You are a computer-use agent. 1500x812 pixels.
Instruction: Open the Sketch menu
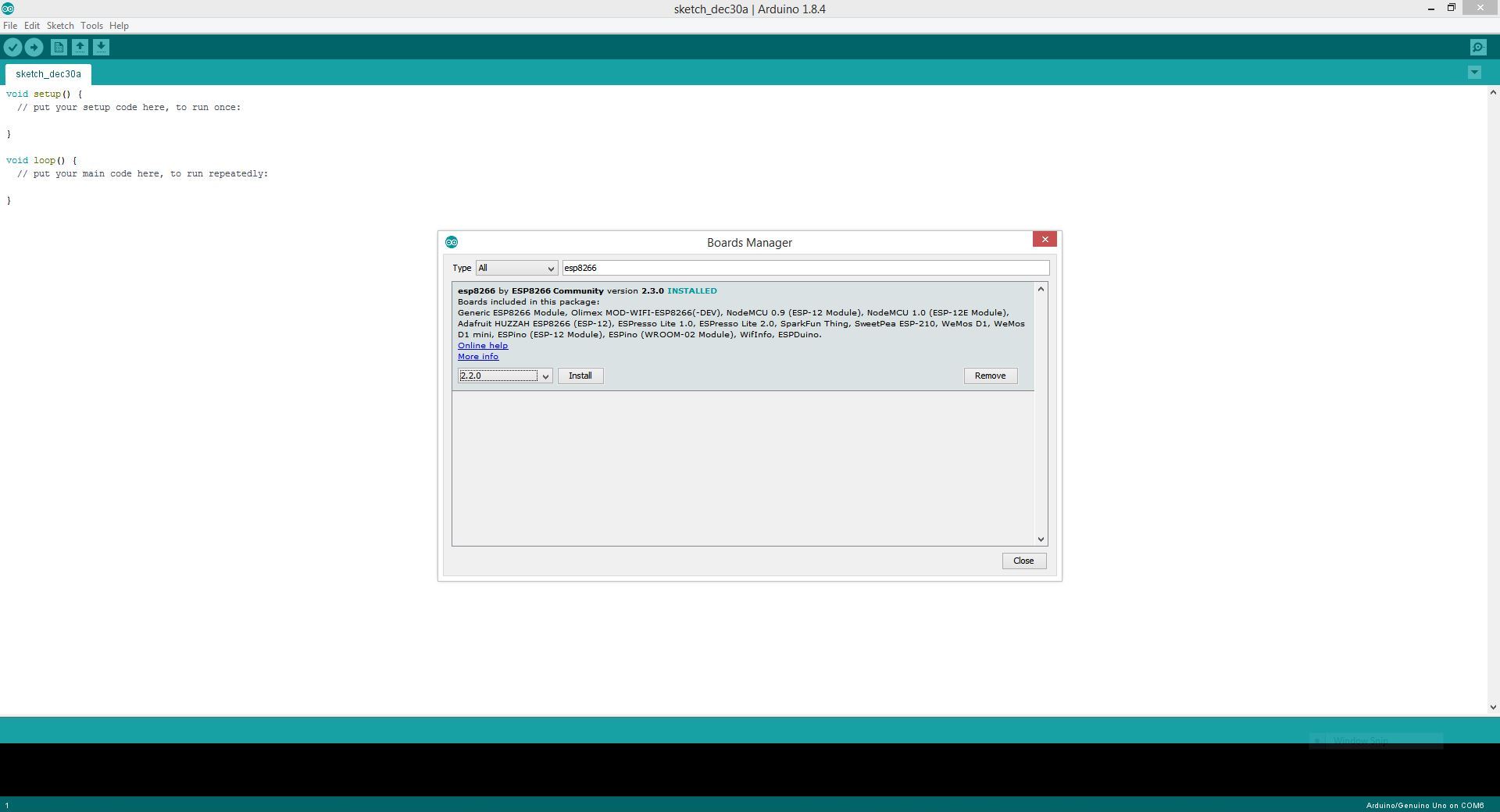(60, 26)
